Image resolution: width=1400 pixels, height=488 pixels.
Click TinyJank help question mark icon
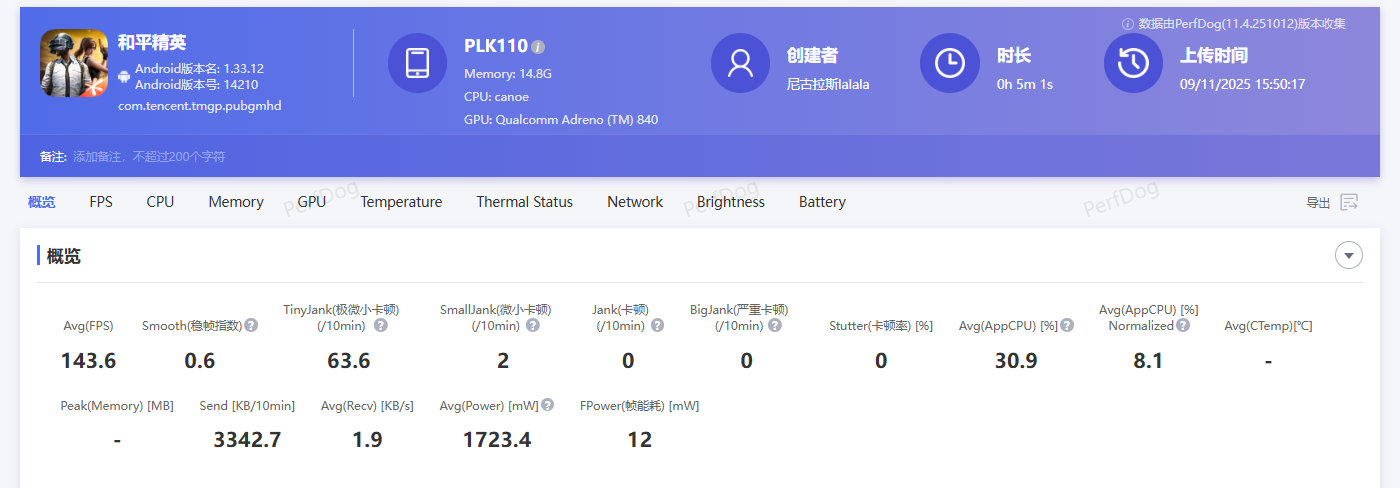click(x=381, y=326)
